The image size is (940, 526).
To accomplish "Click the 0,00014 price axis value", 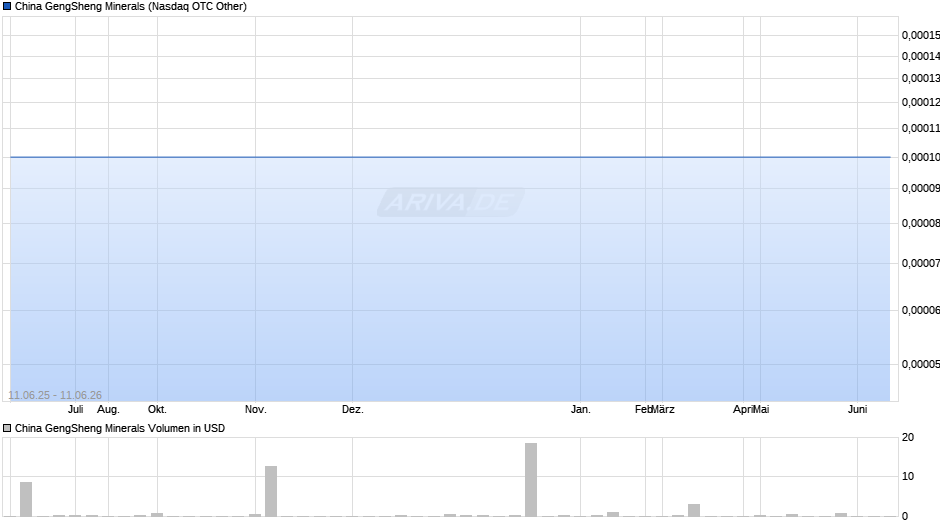I will tap(921, 56).
